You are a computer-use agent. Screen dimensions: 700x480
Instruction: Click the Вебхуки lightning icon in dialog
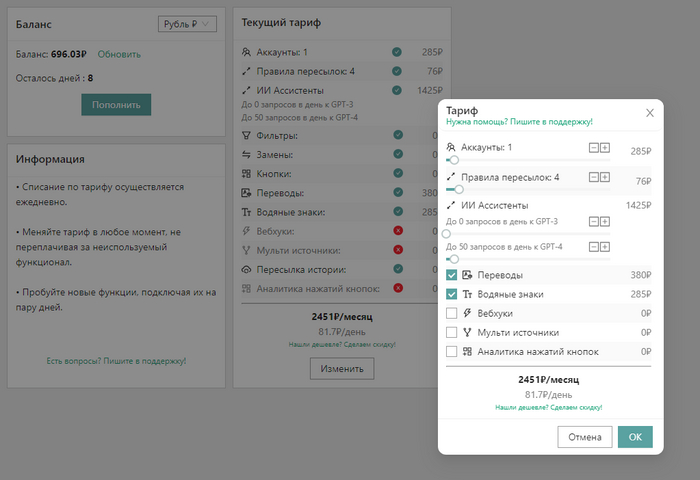tap(467, 313)
